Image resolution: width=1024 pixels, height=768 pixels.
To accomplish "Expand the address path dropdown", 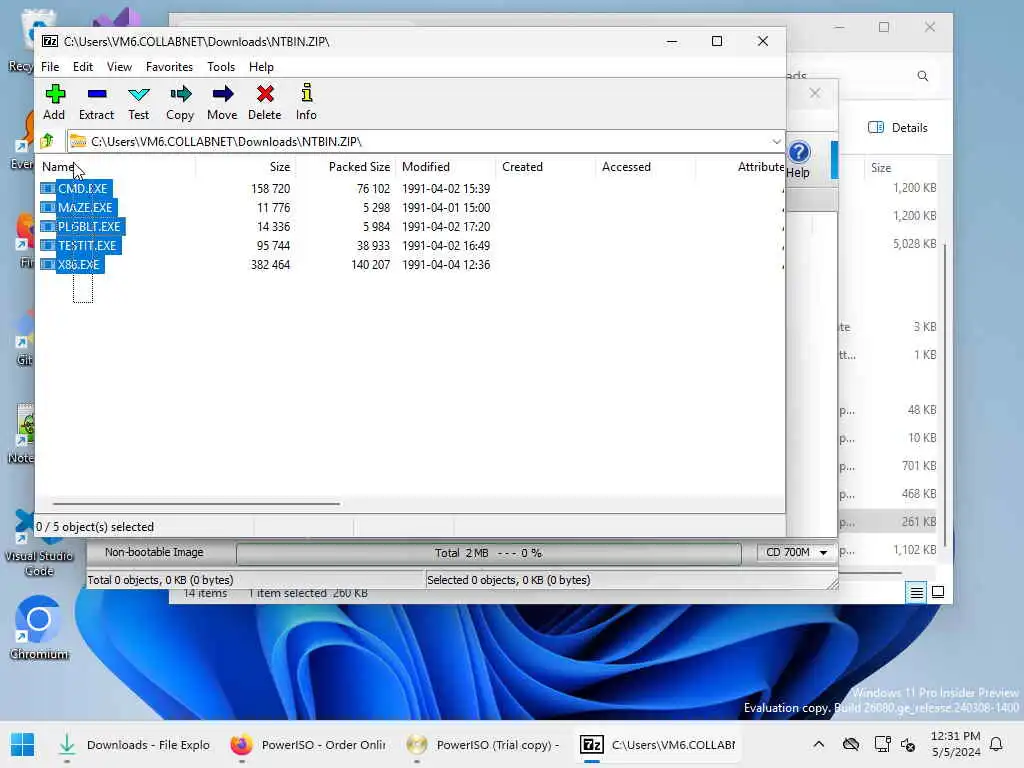I will (x=776, y=141).
